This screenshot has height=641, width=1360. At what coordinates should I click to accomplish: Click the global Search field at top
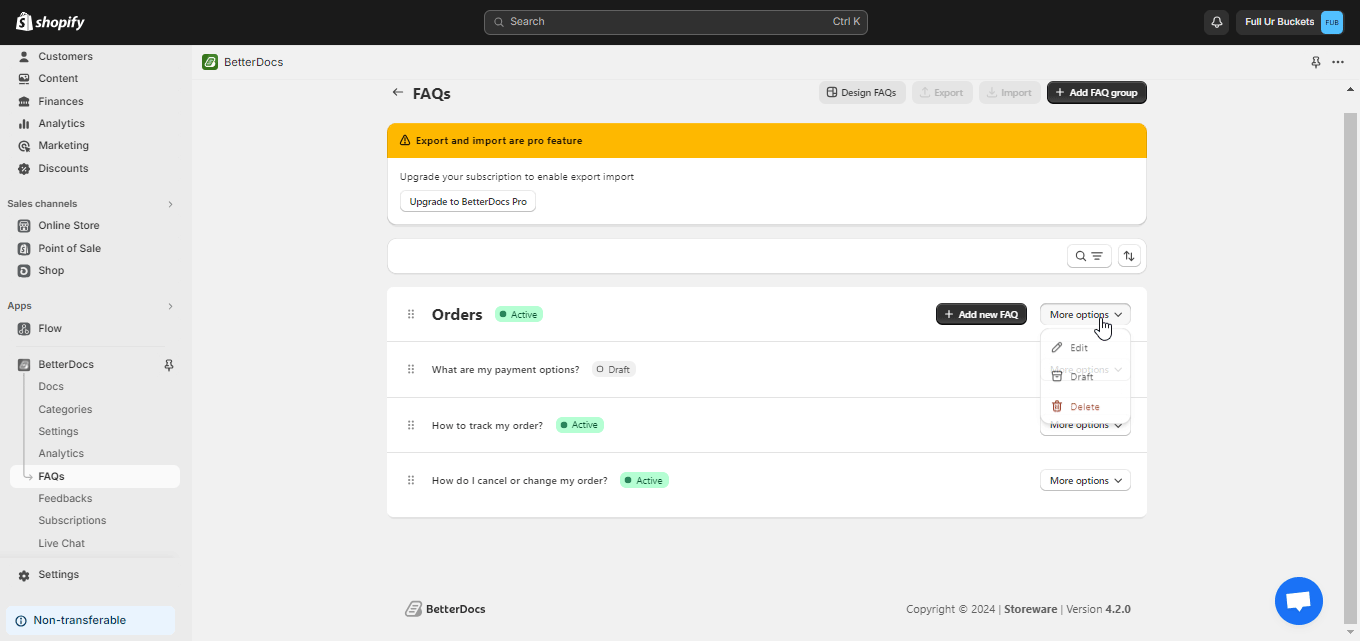(x=675, y=21)
